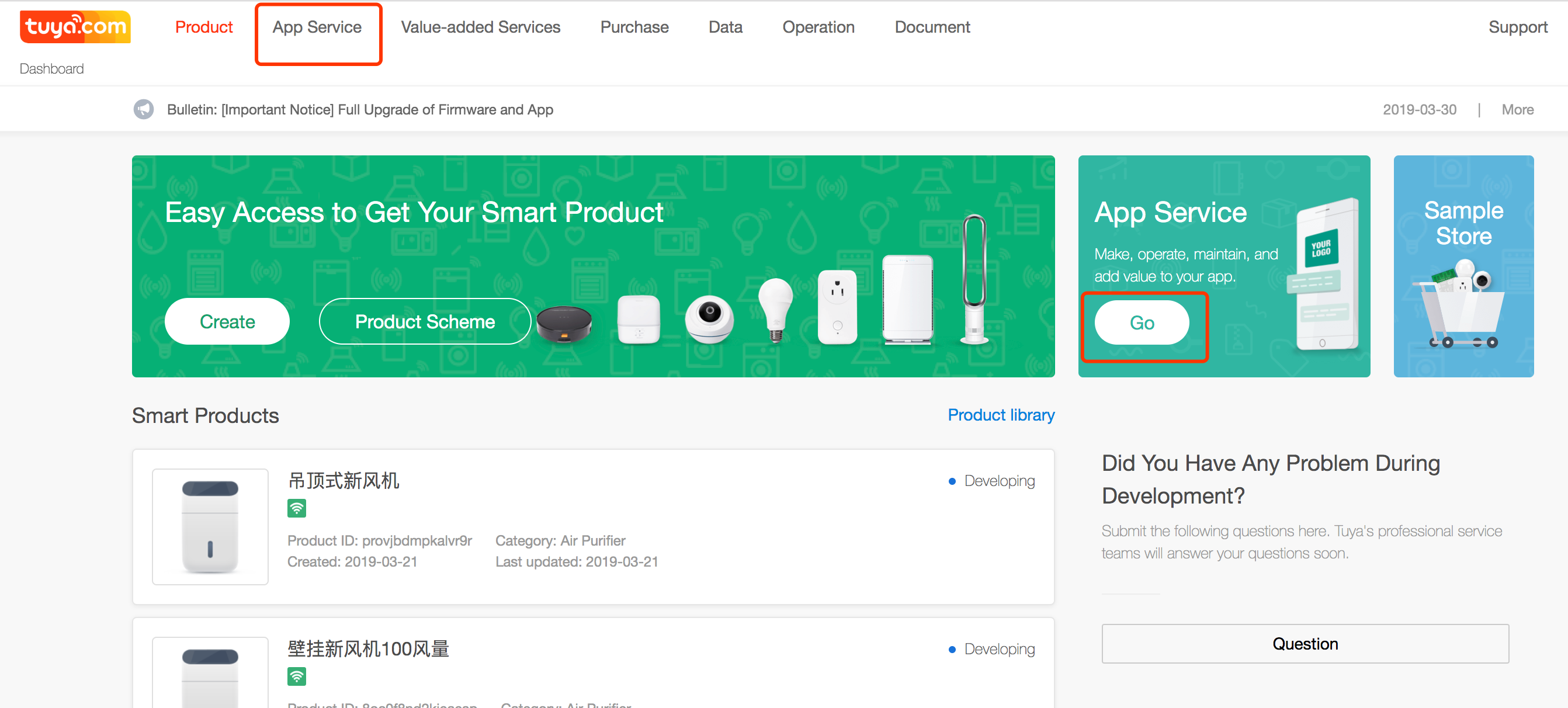The image size is (1568, 708).
Task: Click the bulletin date 2019-03-30
Action: 1419,110
